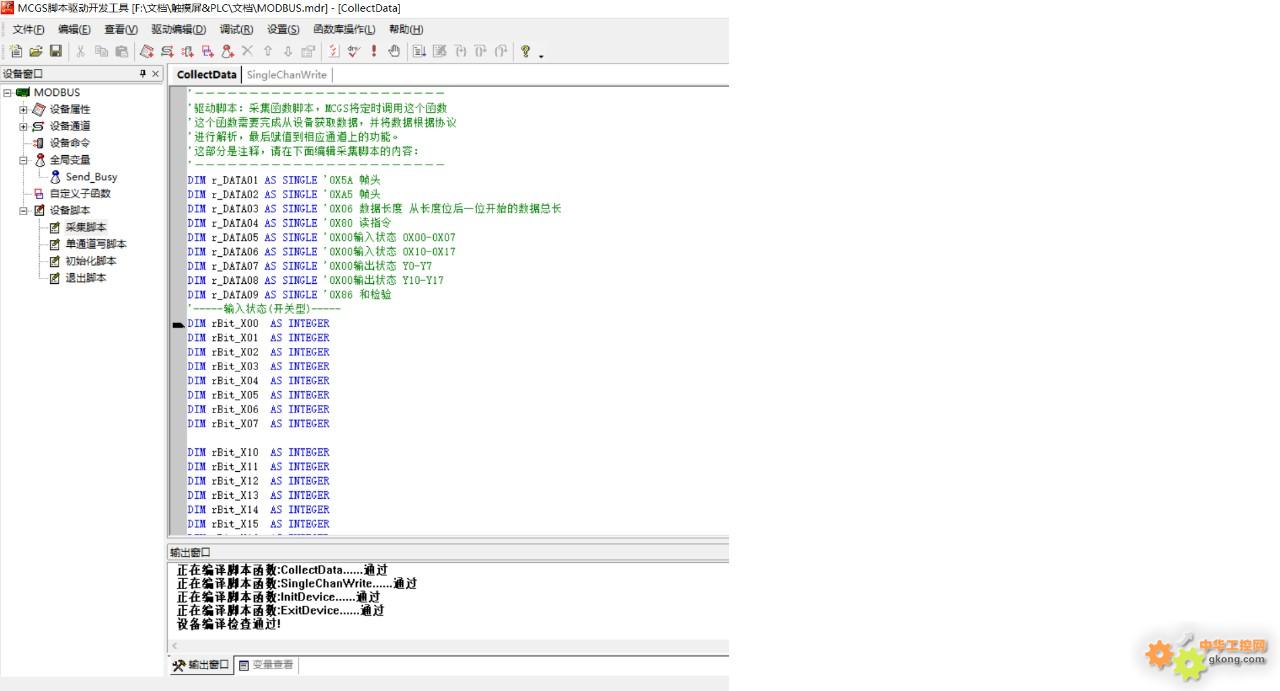1280x691 pixels.
Task: Select the Send_Busy variable item
Action: point(91,177)
